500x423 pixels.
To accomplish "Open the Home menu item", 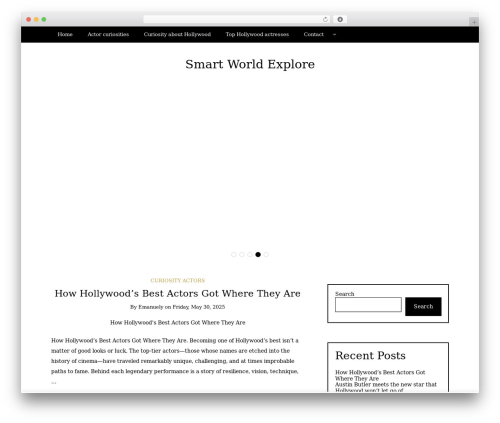I will (x=65, y=34).
